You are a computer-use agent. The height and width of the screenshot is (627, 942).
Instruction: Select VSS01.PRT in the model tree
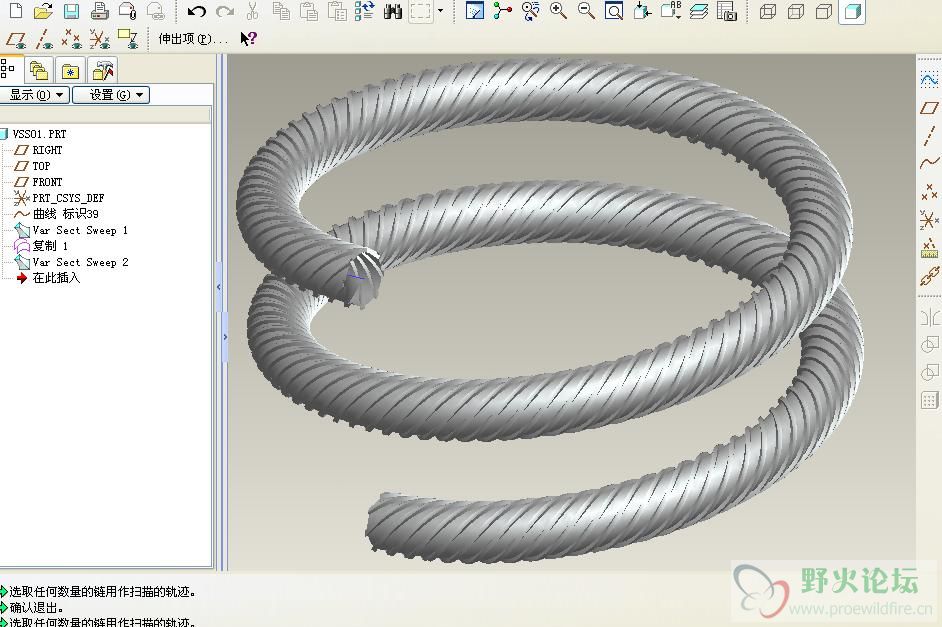click(39, 134)
